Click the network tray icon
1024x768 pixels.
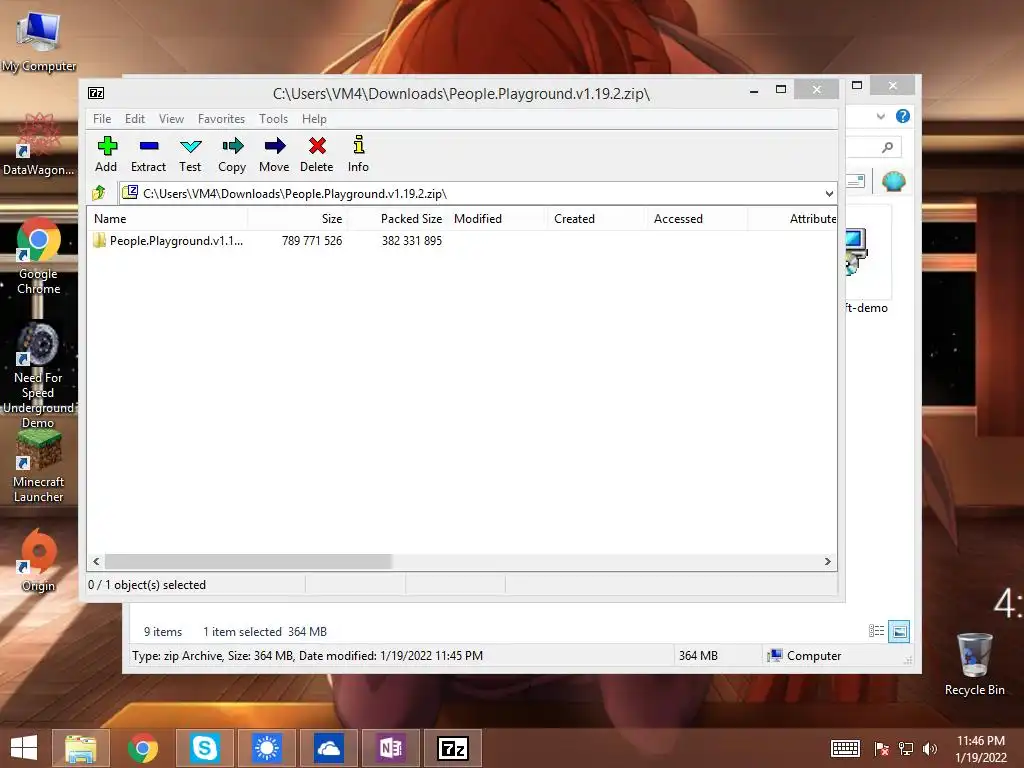coord(906,749)
